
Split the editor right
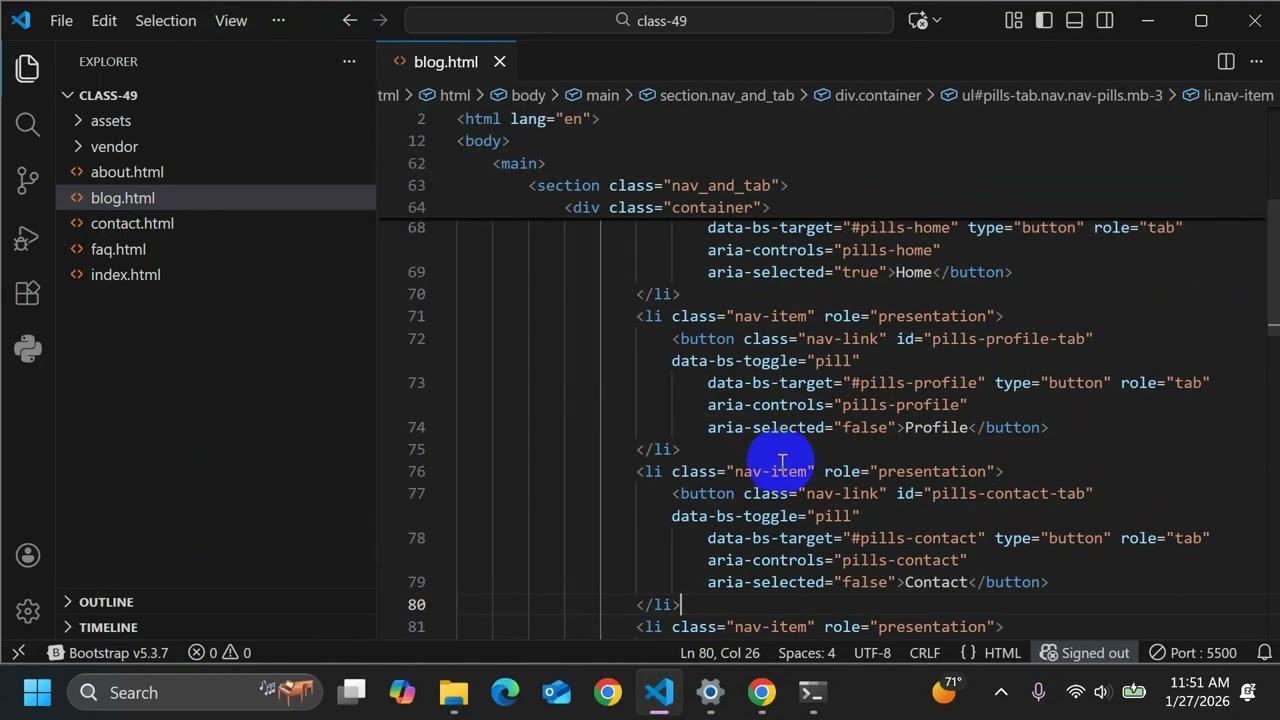[1226, 61]
